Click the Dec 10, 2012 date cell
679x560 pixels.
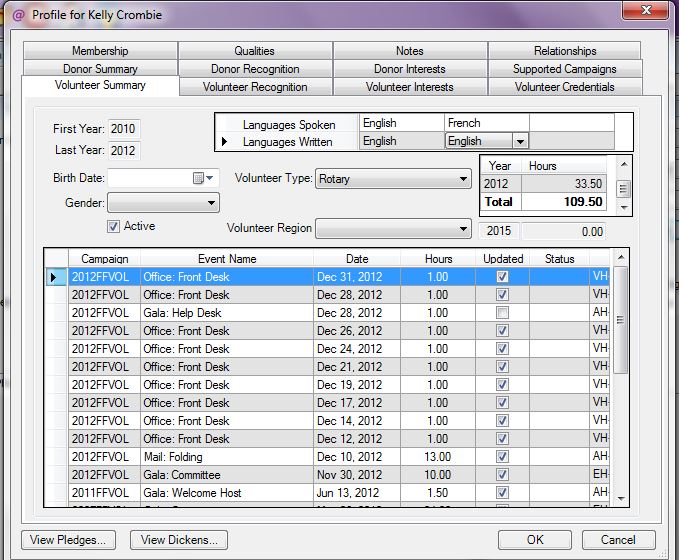click(x=357, y=456)
